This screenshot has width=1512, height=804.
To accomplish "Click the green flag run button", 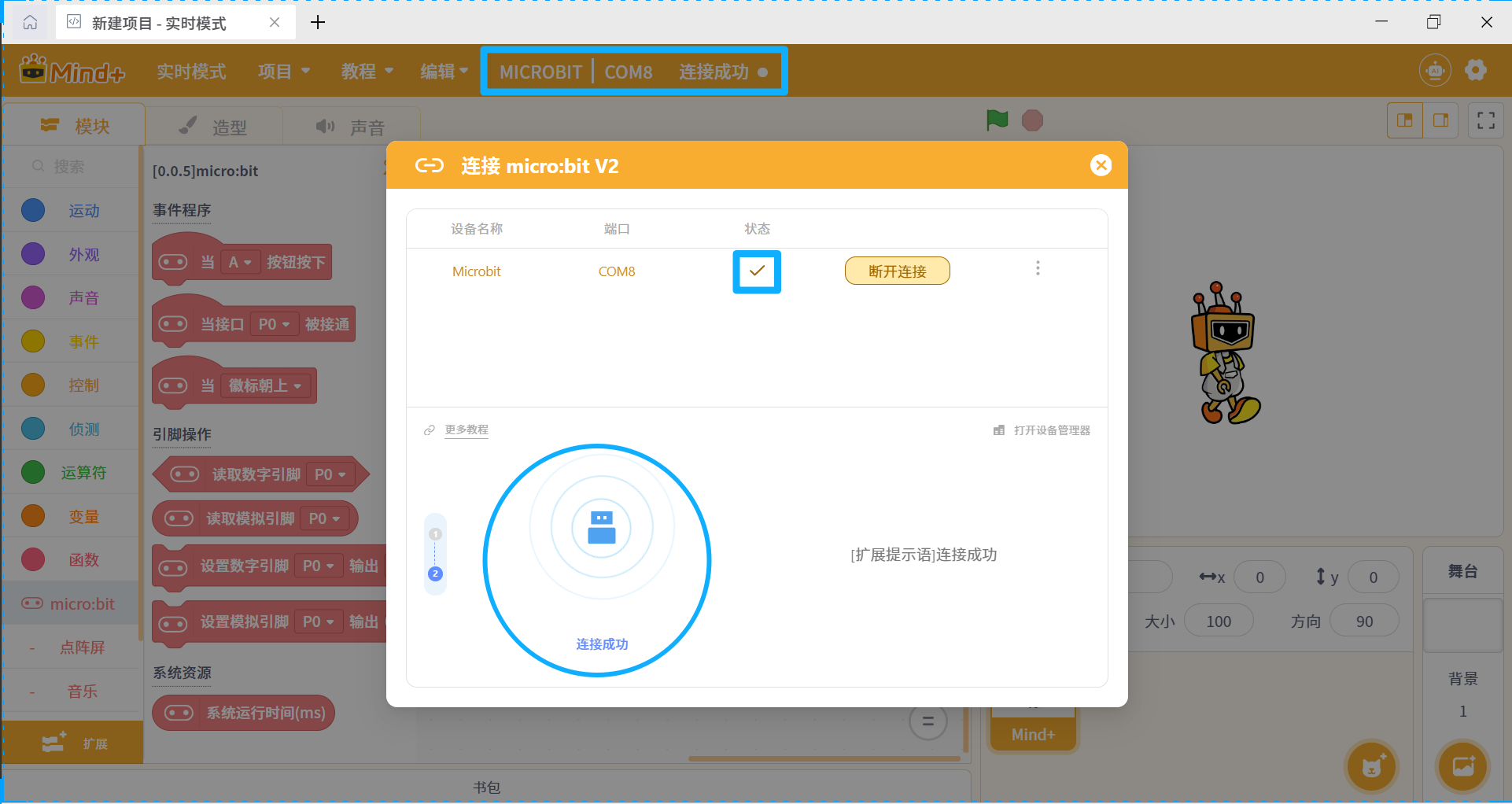I will [997, 120].
